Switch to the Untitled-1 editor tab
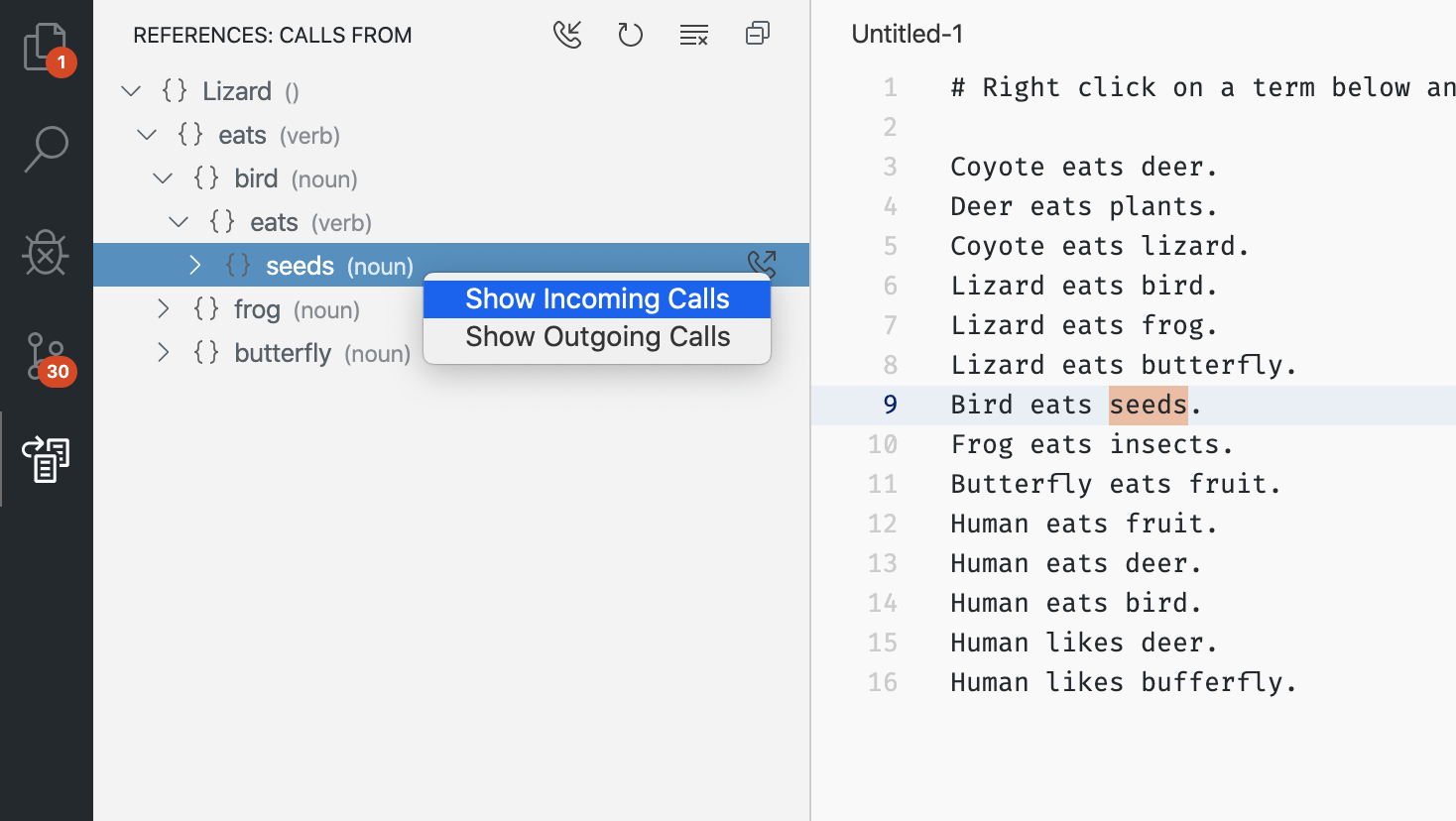 click(x=906, y=33)
